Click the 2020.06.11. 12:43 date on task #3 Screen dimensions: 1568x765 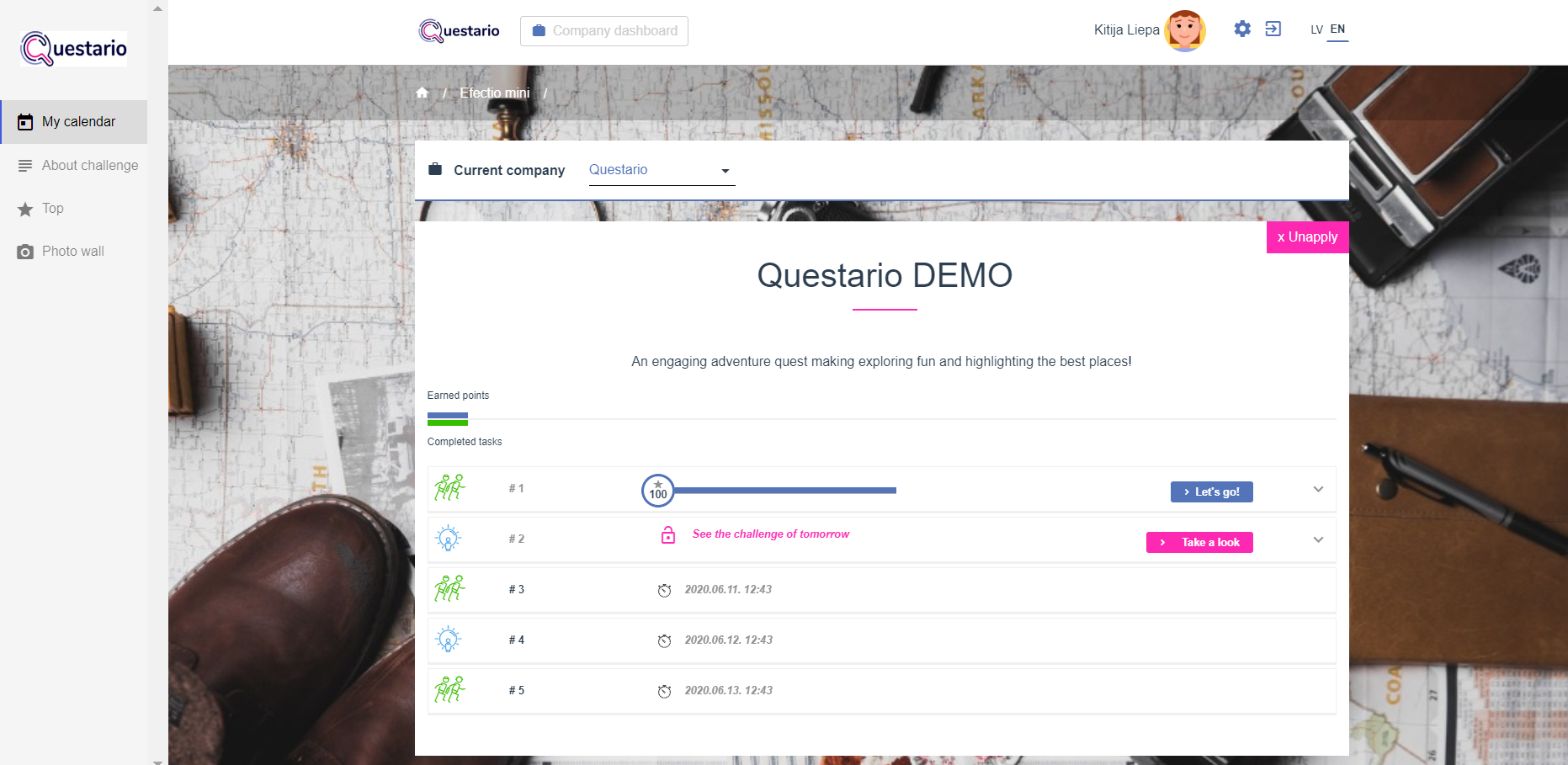728,590
